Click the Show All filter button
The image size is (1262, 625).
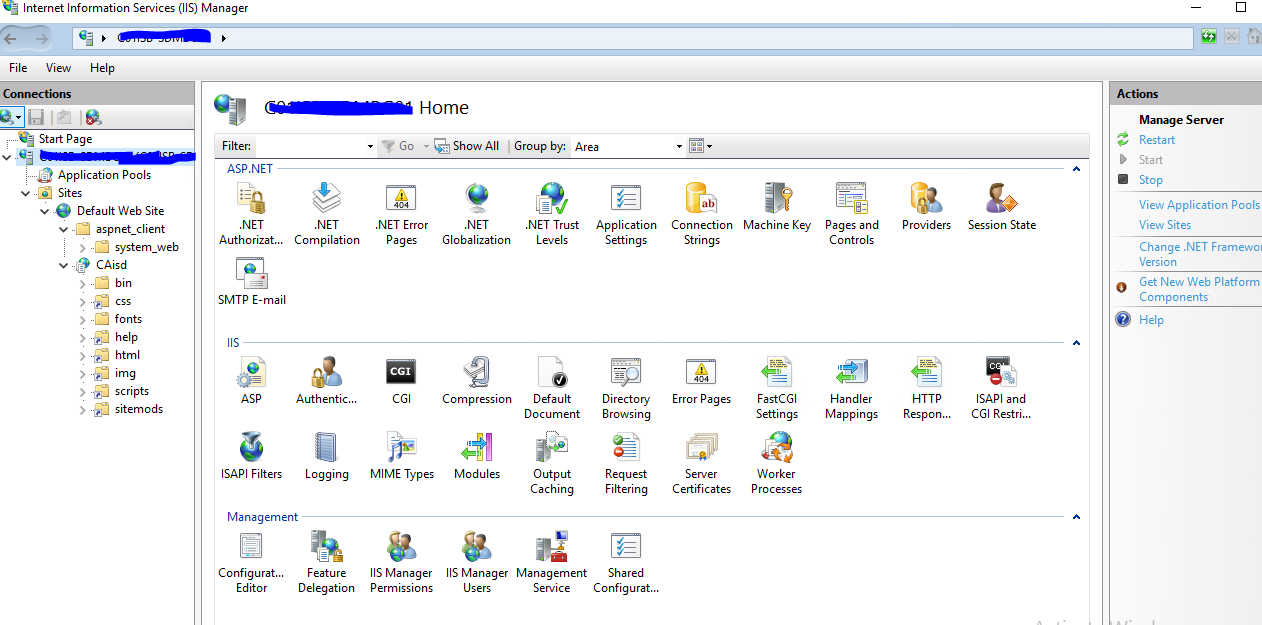[x=466, y=146]
